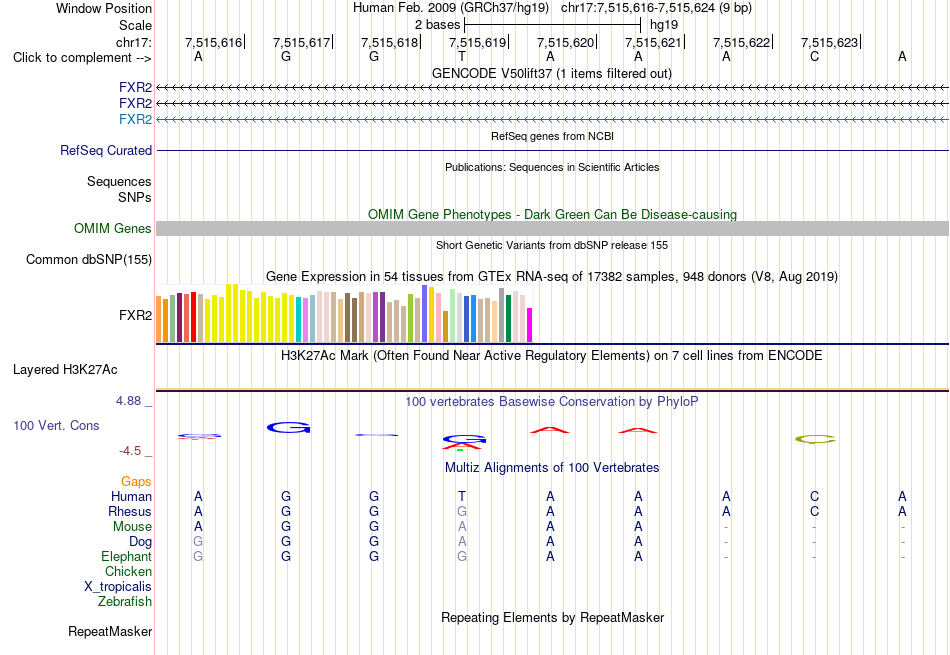The image size is (950, 655).
Task: Click the orange Gaps row label
Action: 136,481
